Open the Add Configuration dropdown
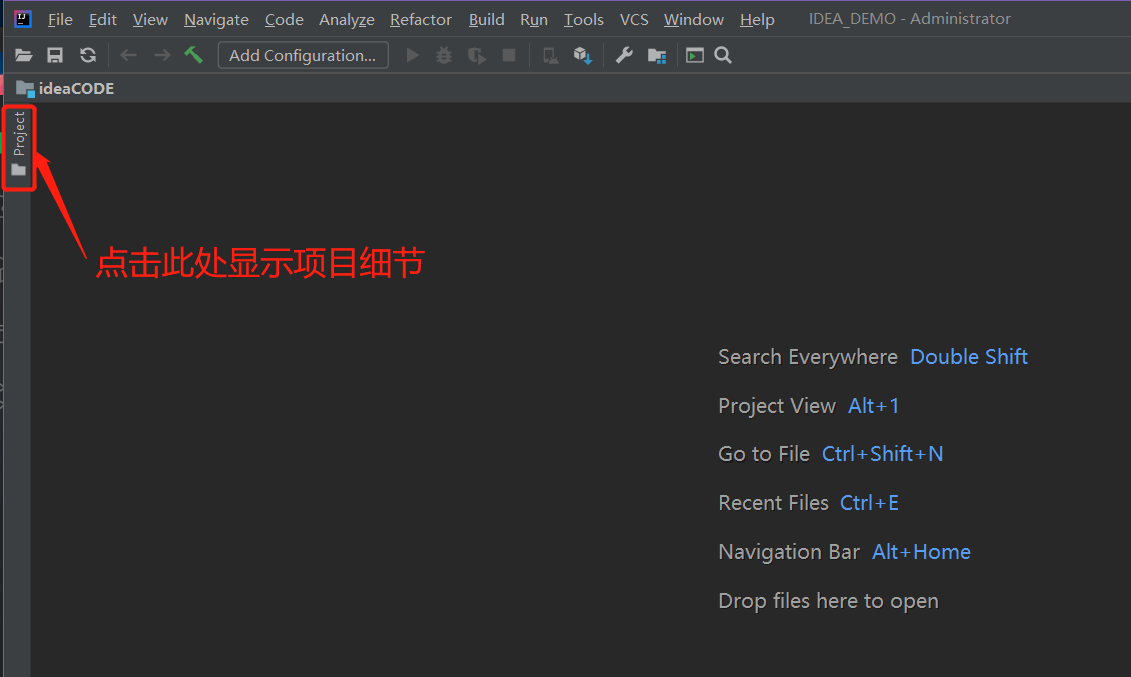Screen dimensions: 1131x677 tap(303, 55)
